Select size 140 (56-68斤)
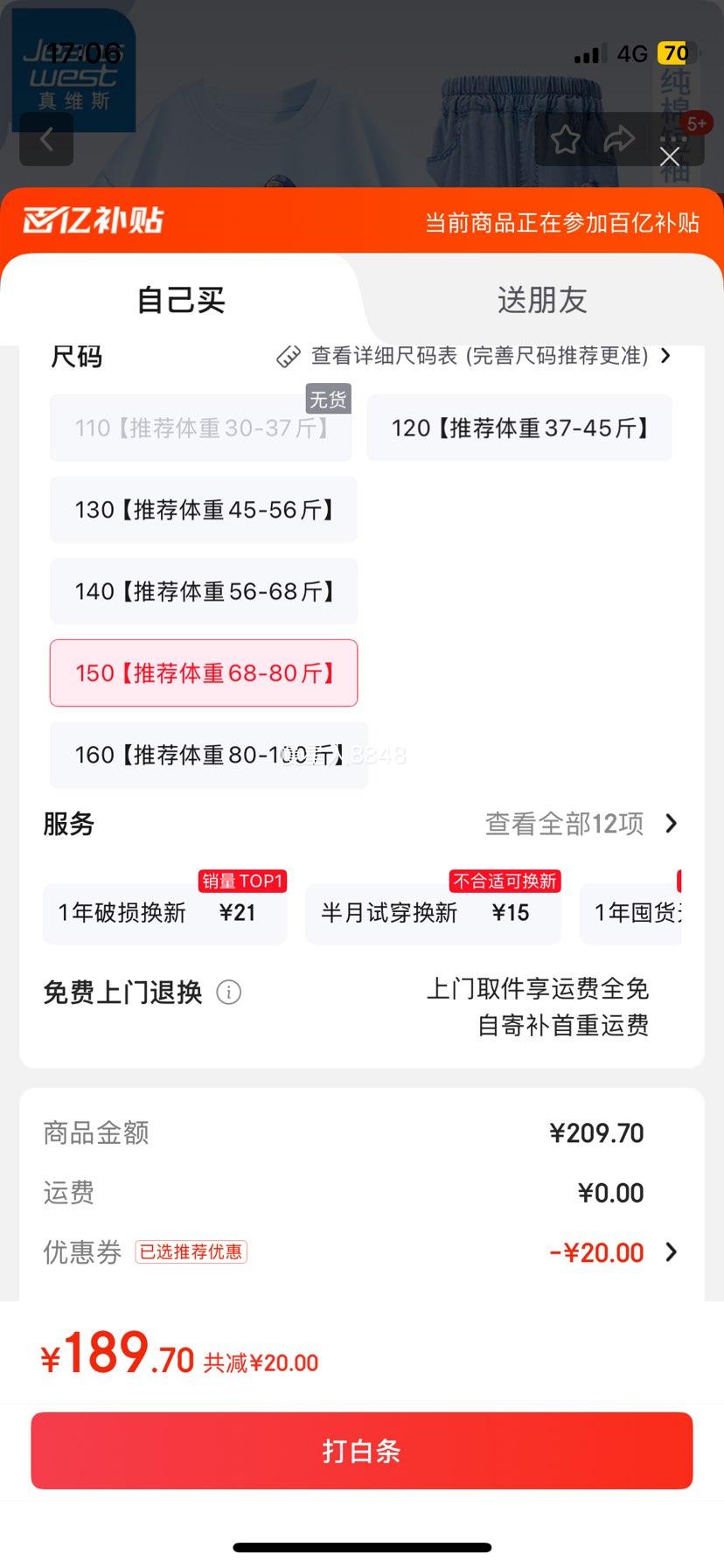This screenshot has height=1568, width=724. 204,591
